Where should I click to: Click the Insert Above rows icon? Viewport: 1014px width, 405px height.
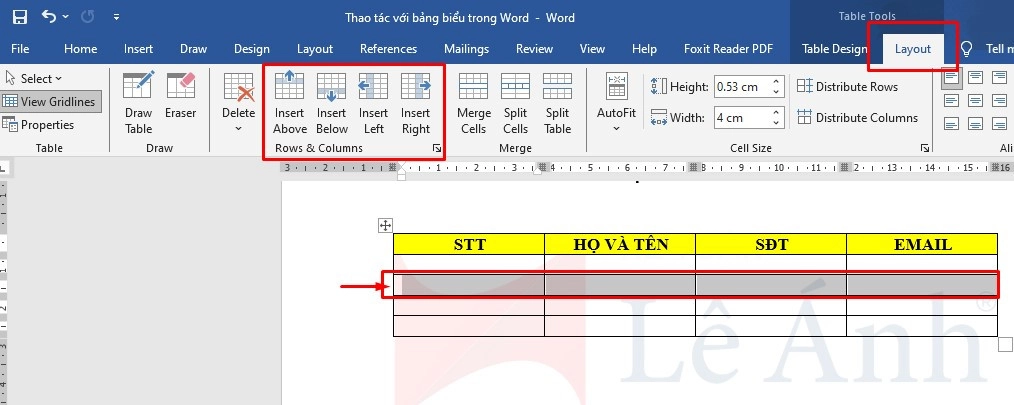click(x=290, y=103)
